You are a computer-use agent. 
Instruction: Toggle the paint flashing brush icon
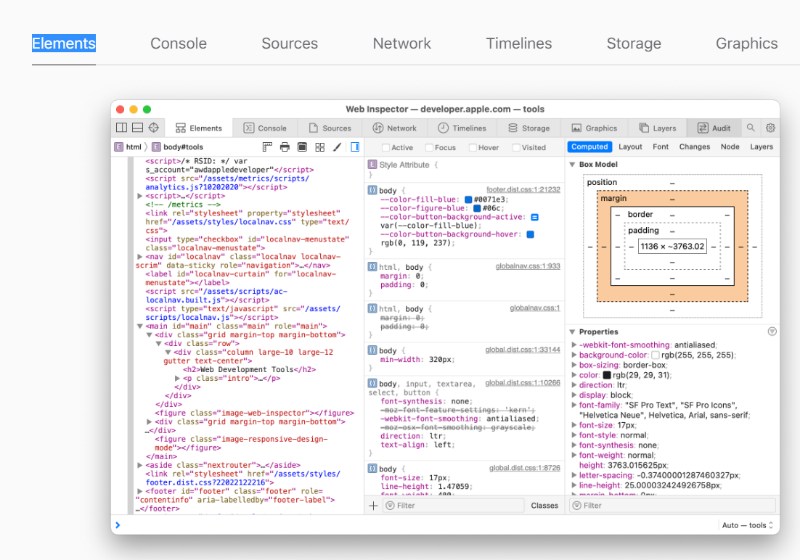click(337, 147)
